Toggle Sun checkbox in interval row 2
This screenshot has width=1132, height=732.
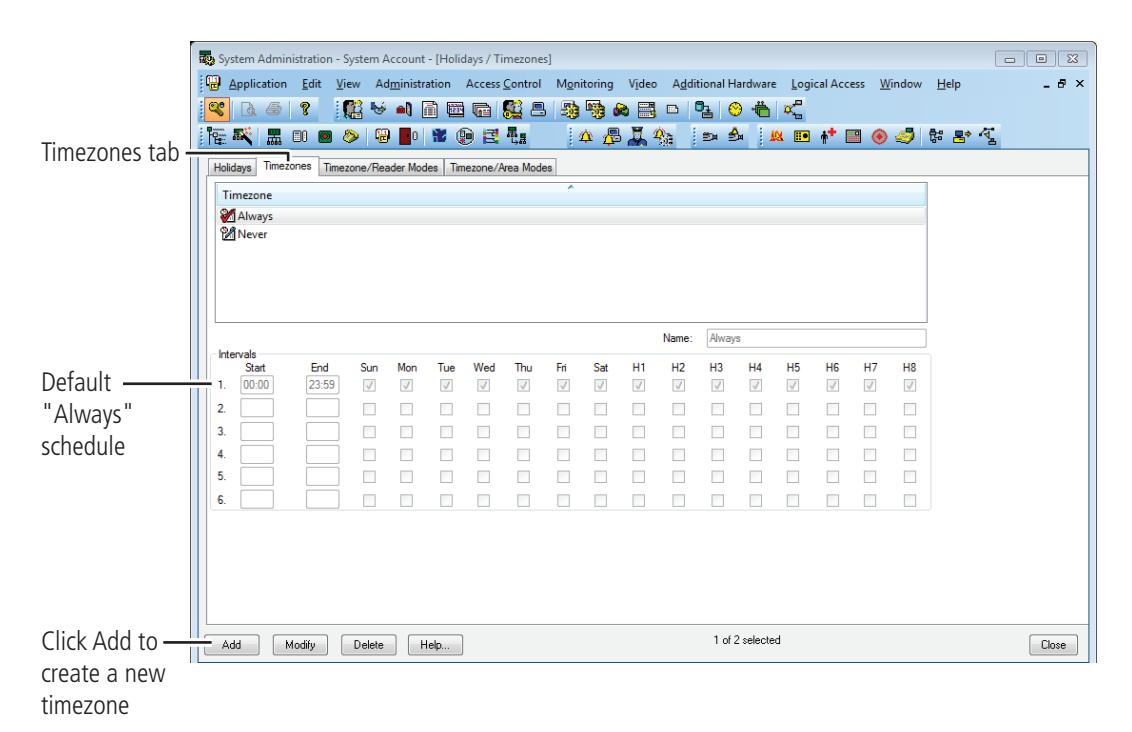pos(369,409)
